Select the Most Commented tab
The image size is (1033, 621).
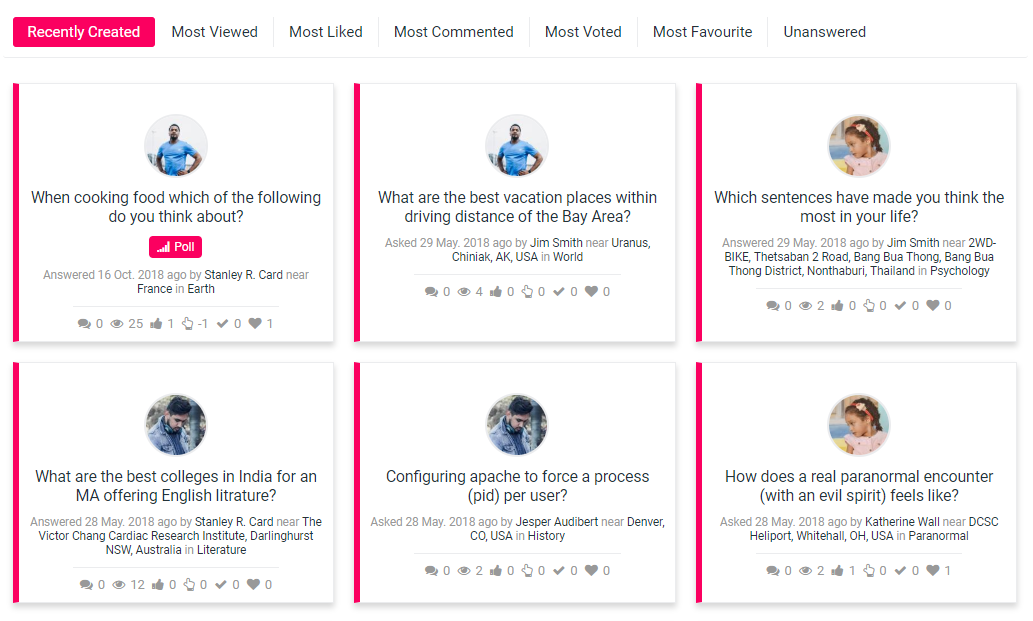point(453,32)
